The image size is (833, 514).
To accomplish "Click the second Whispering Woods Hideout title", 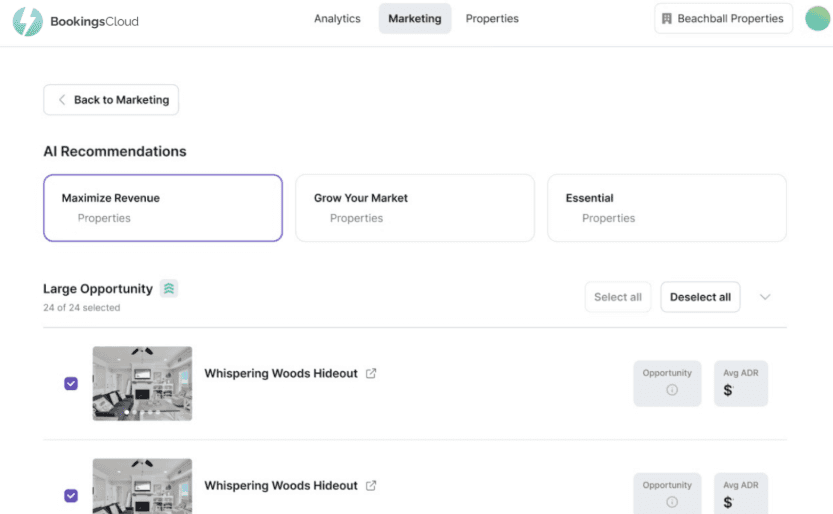I will (x=281, y=485).
